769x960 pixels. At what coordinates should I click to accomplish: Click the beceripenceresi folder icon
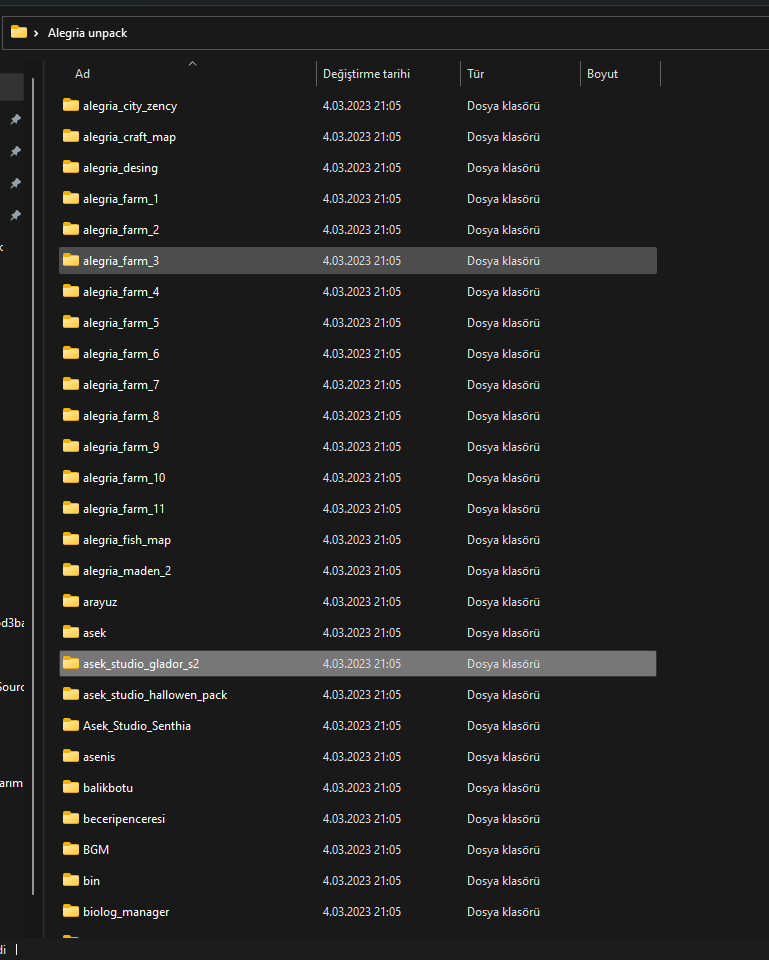click(x=71, y=819)
